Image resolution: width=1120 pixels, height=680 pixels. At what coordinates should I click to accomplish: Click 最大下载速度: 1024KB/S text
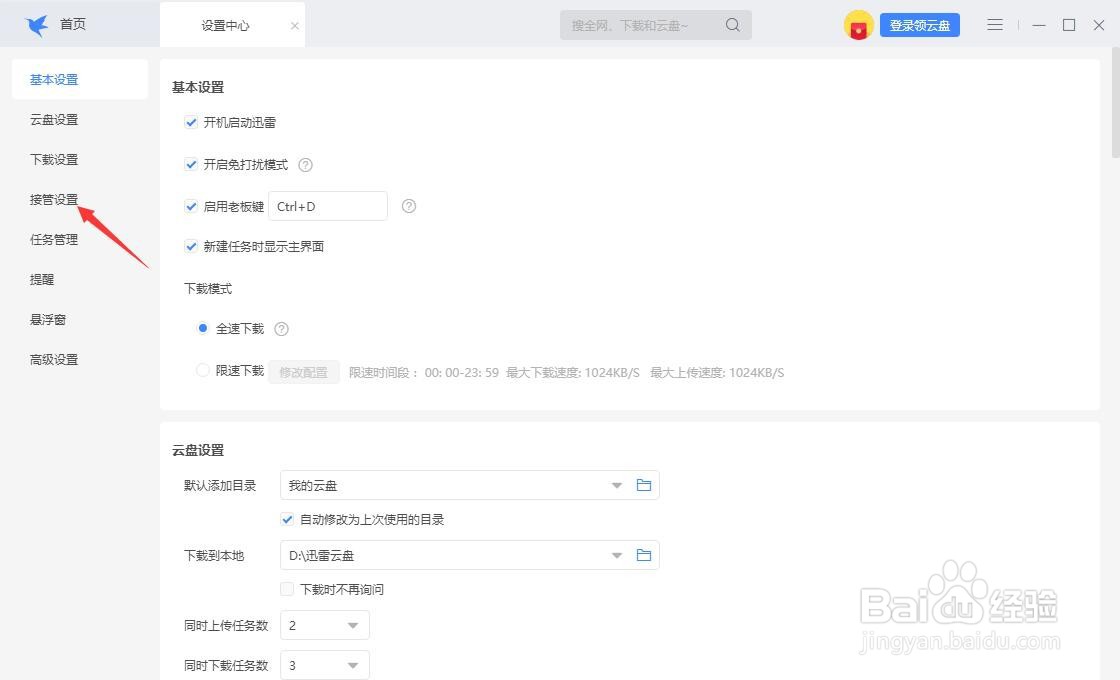pos(573,372)
